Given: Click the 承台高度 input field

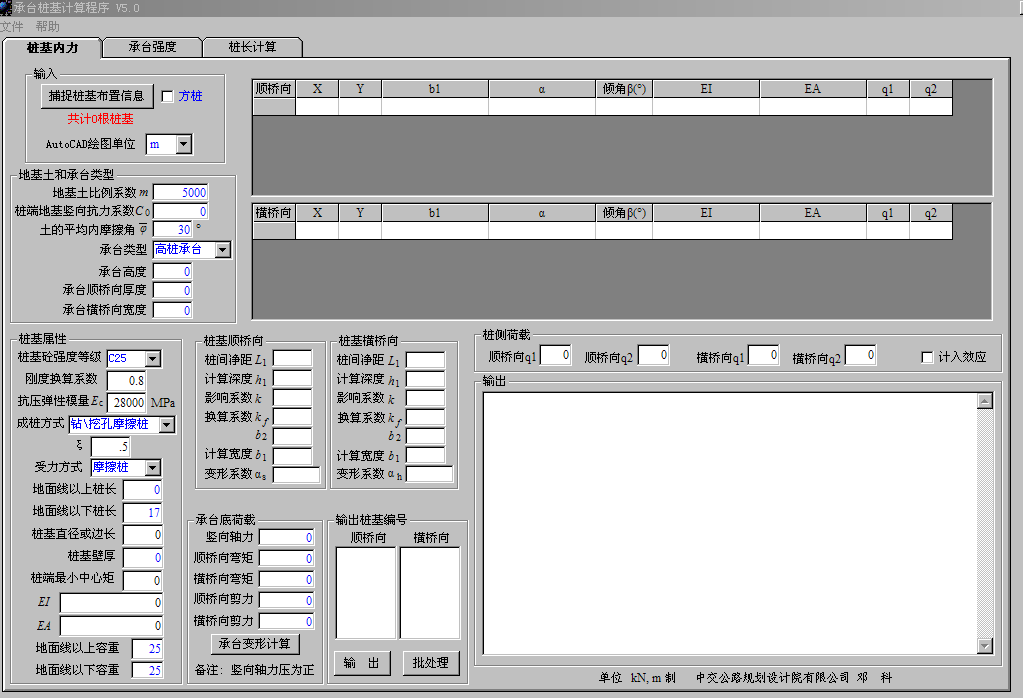Looking at the screenshot, I should click(x=173, y=272).
